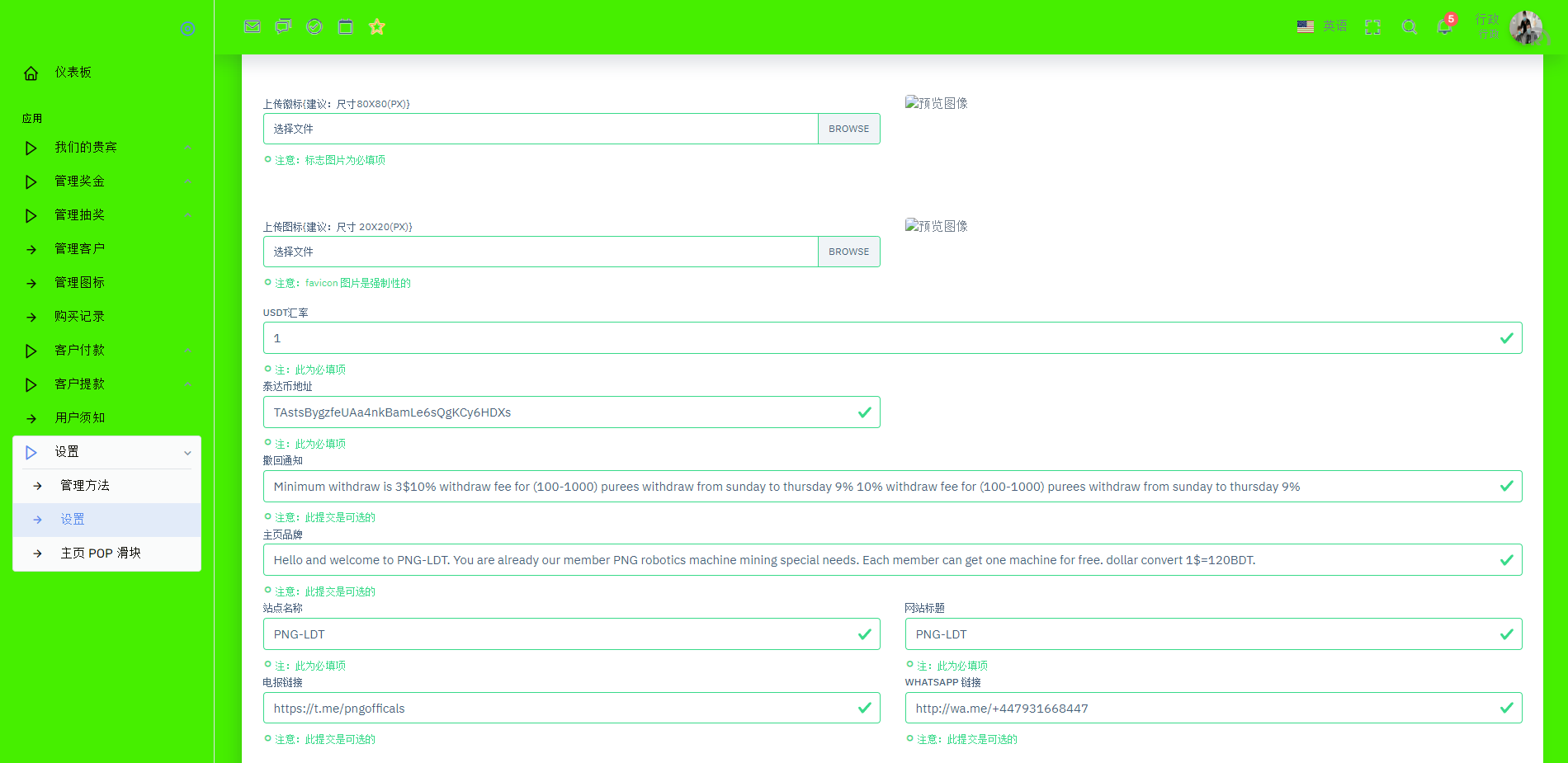Toggle the sidebar pin circle icon
This screenshot has height=763, width=1568.
click(187, 29)
